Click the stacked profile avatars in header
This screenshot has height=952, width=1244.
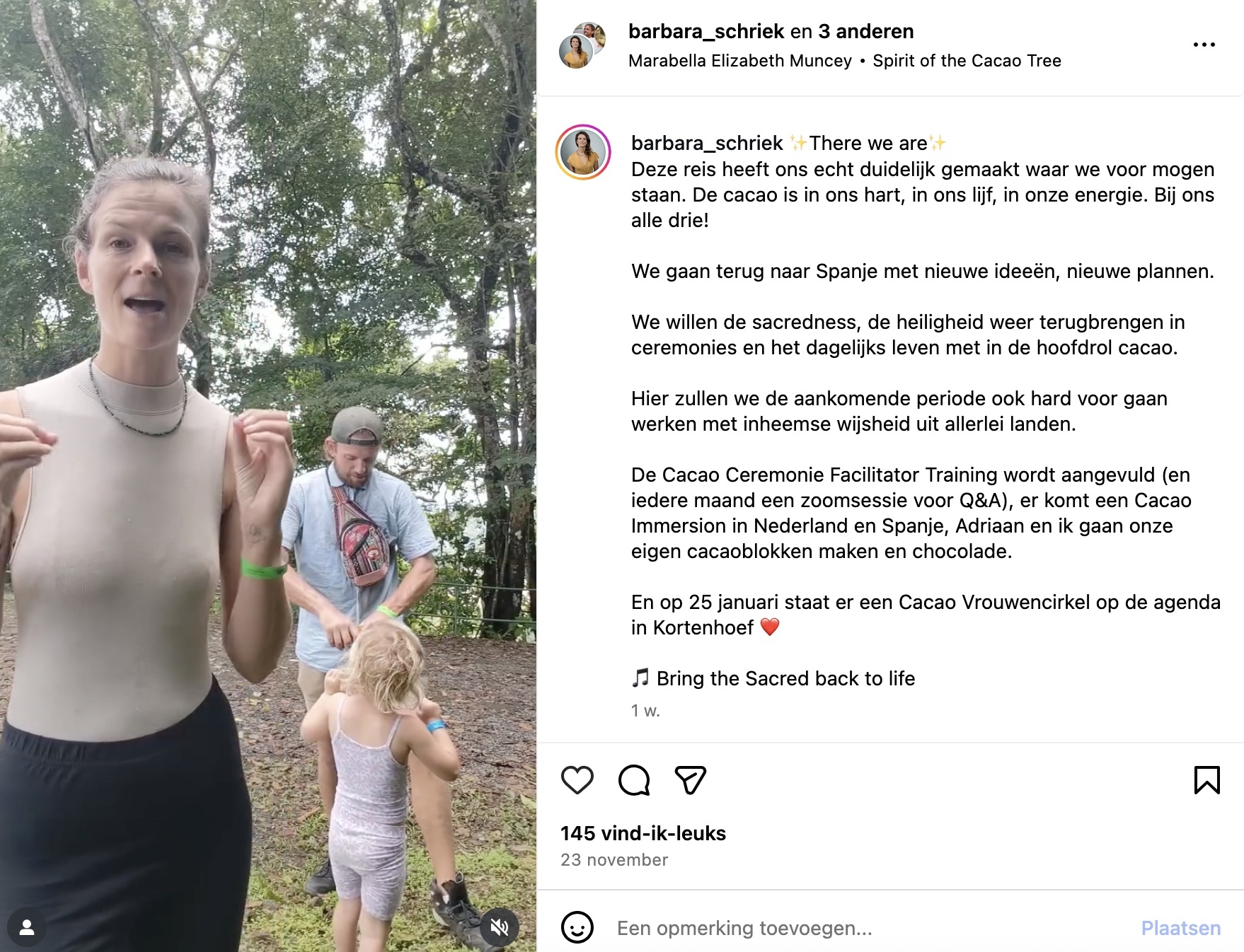[x=582, y=45]
